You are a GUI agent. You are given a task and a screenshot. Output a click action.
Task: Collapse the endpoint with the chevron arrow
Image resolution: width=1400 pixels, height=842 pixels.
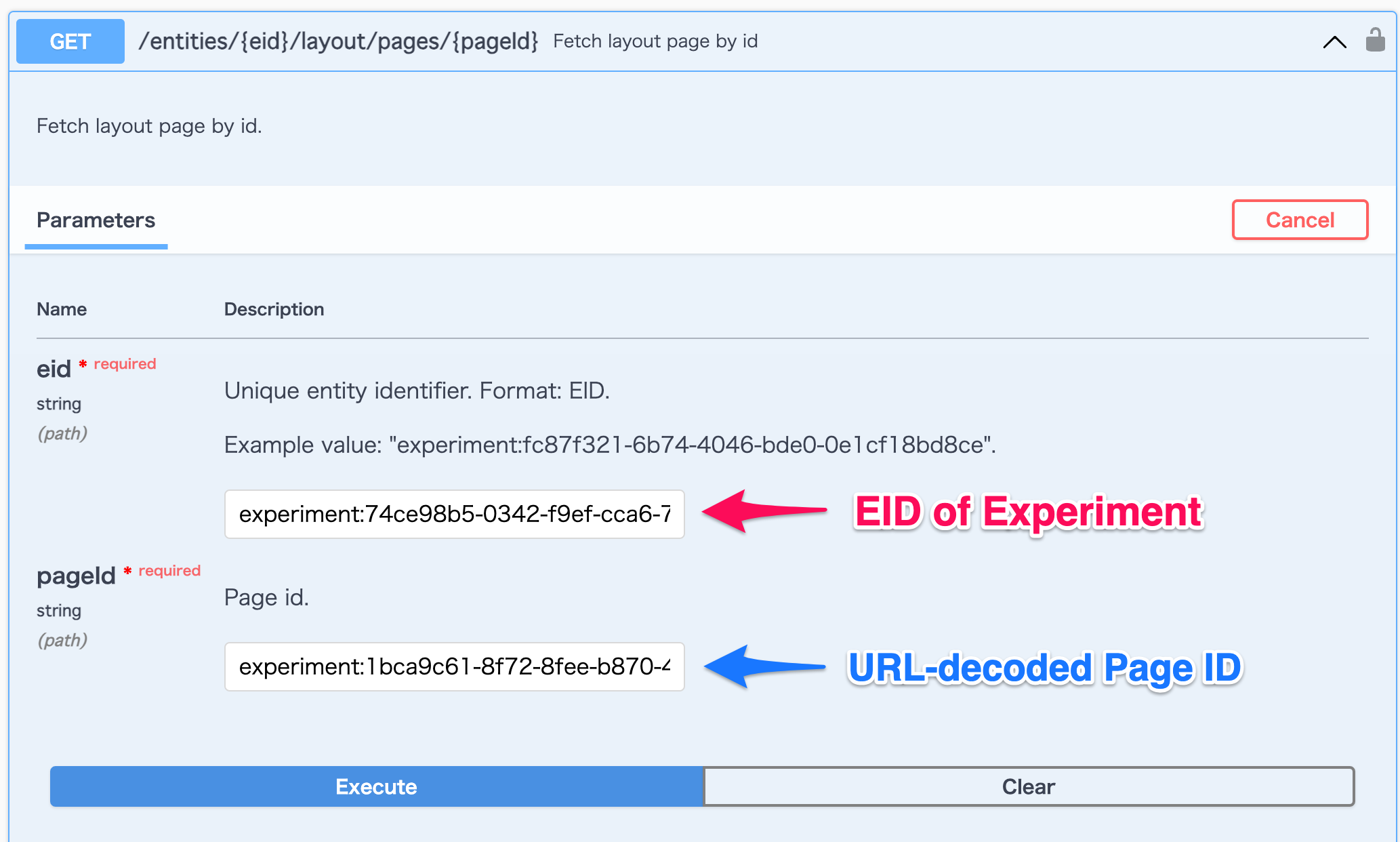1334,42
